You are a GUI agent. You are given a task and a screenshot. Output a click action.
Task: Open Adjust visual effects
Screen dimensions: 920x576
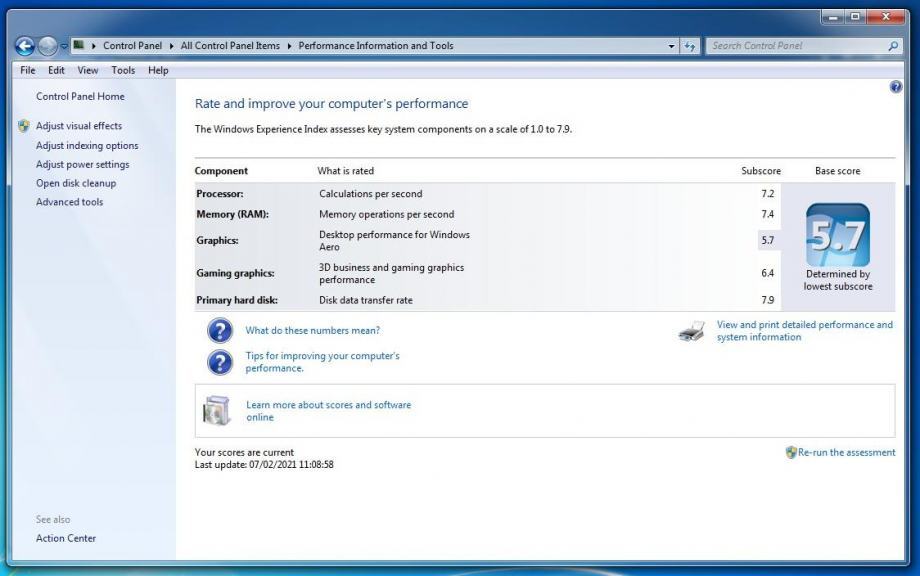(79, 126)
